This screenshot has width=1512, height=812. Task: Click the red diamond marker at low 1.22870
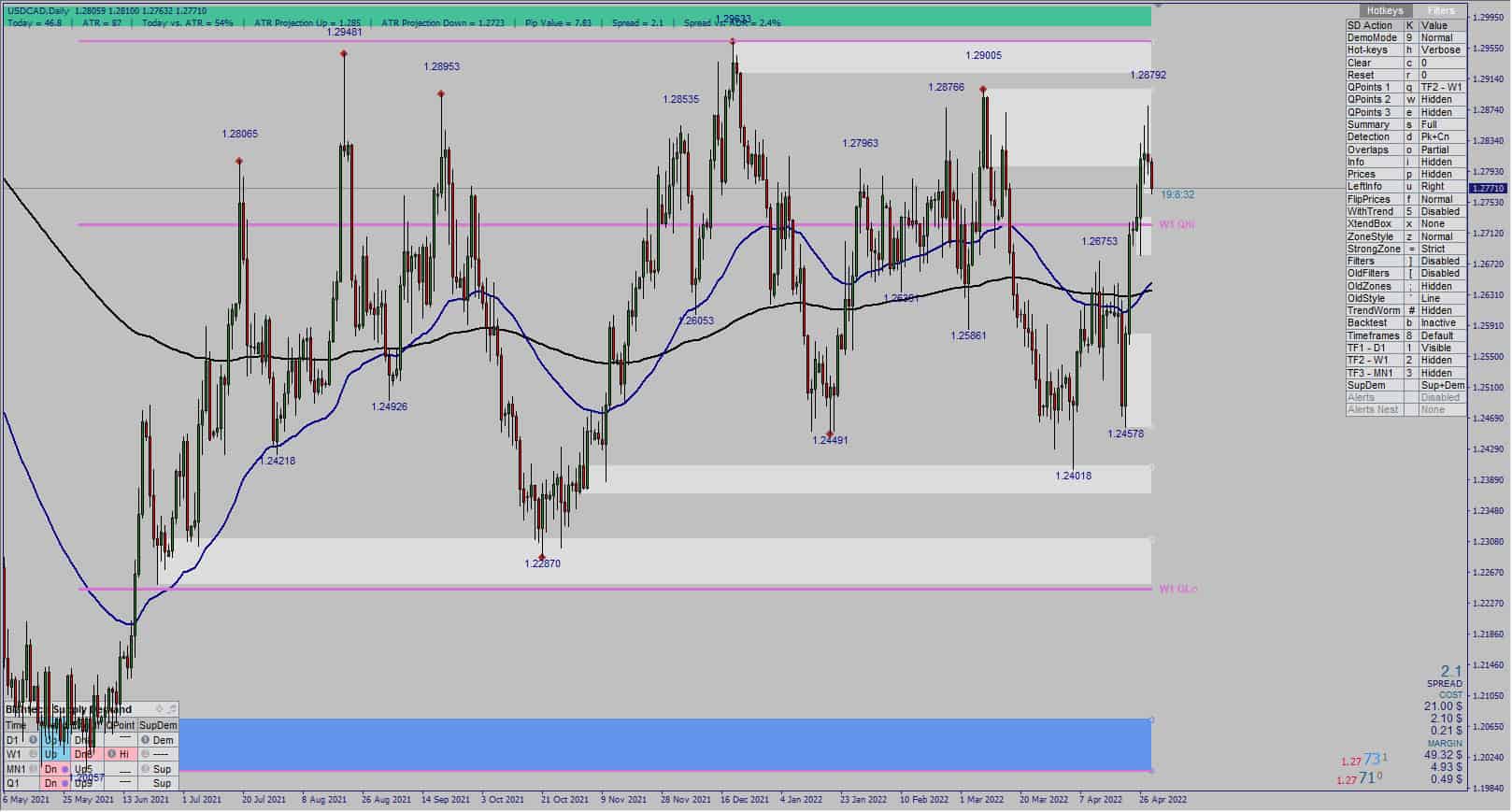542,557
